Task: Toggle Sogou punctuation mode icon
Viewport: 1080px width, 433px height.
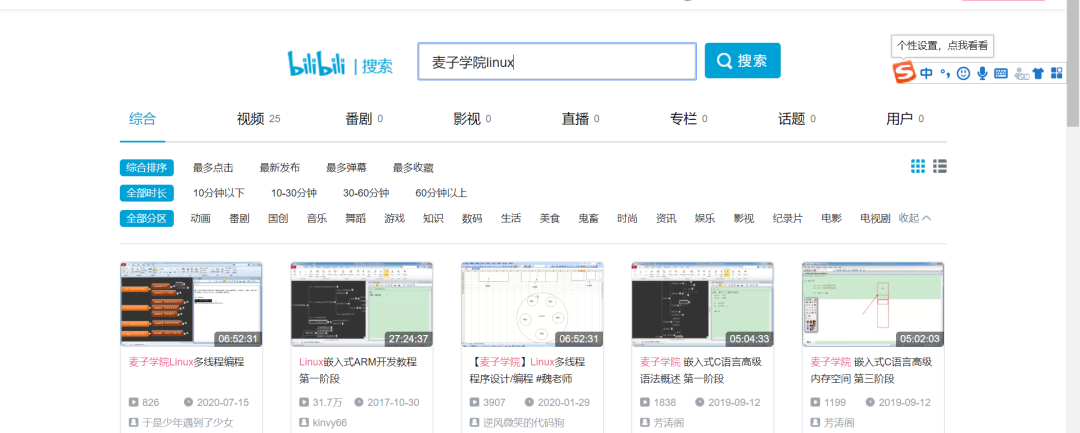Action: pos(945,73)
